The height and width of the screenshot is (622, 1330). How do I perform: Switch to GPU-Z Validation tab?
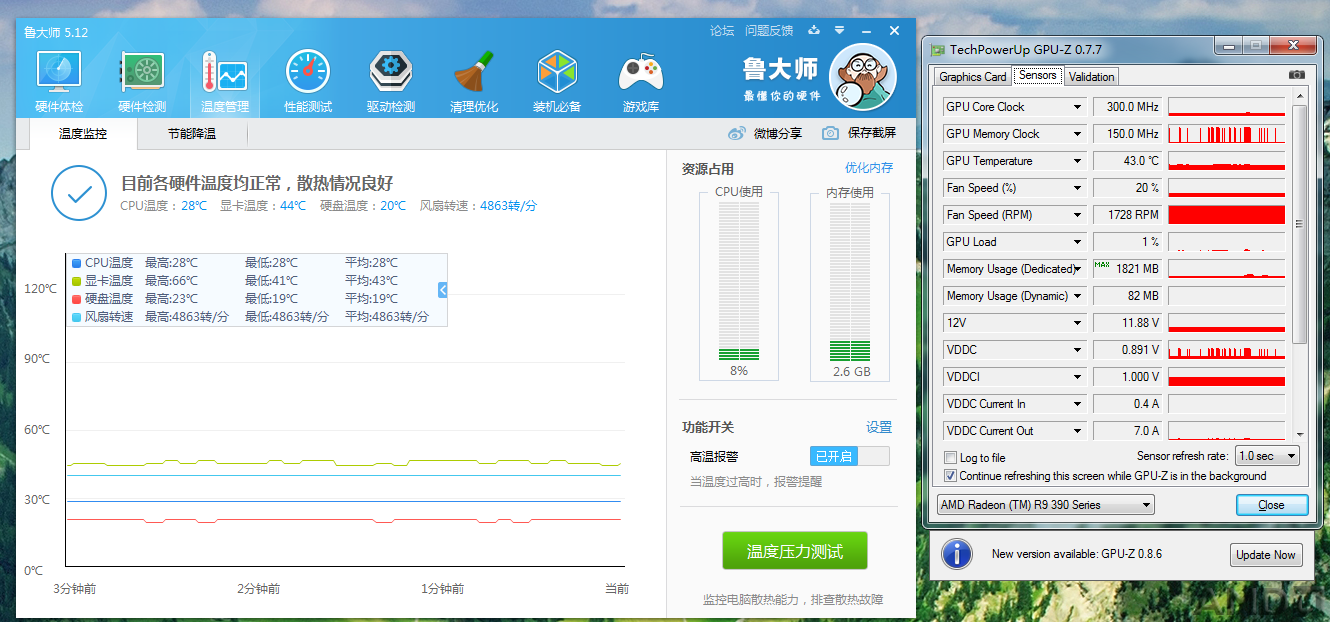pyautogui.click(x=1091, y=77)
